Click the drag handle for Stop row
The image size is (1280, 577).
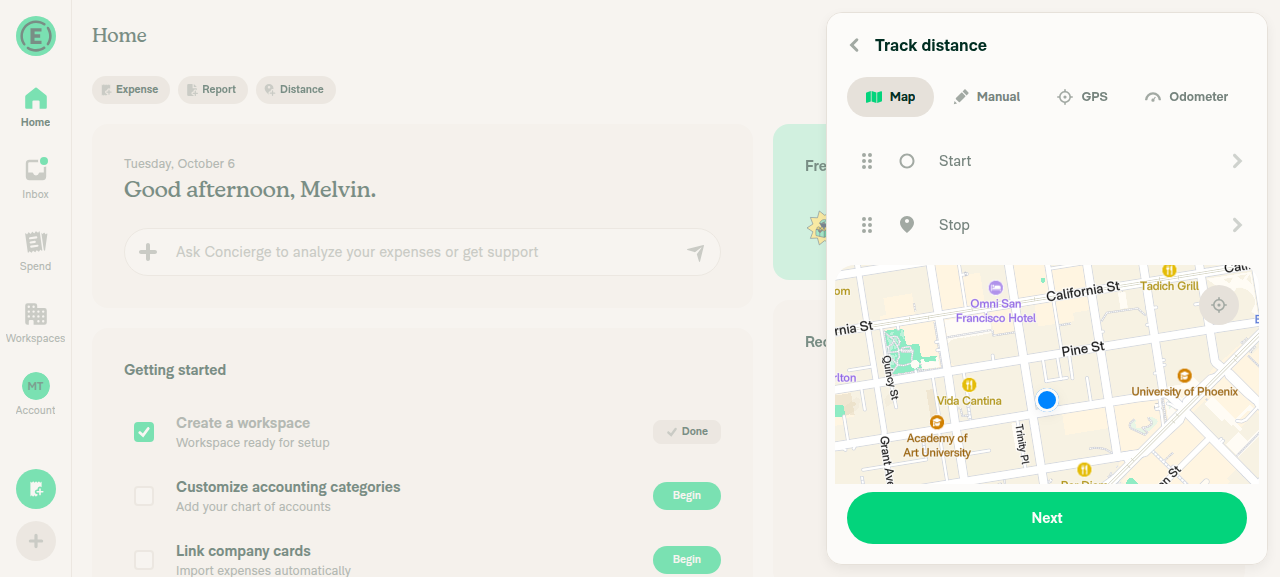click(867, 225)
